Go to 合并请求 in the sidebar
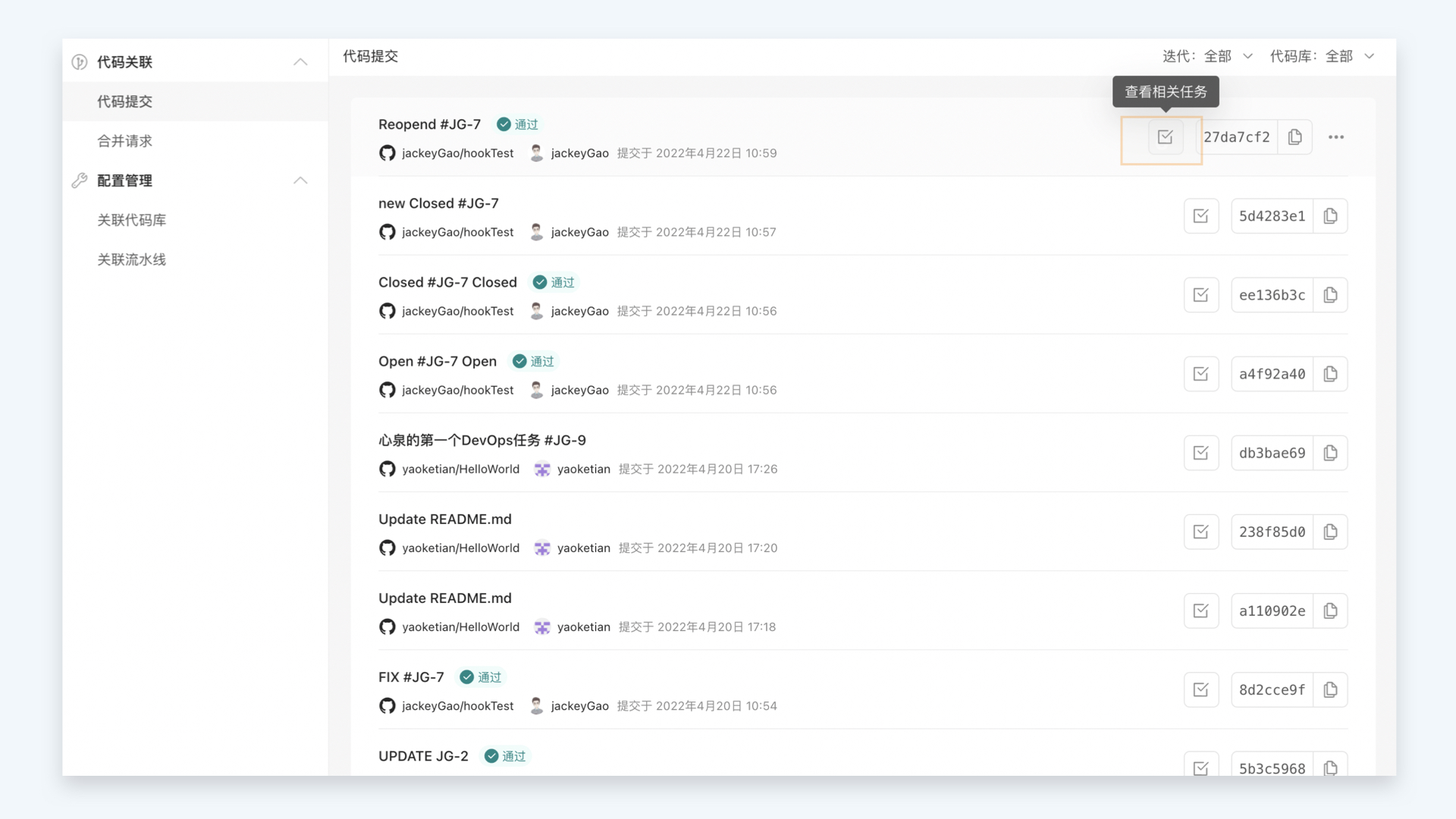1456x819 pixels. (x=124, y=141)
